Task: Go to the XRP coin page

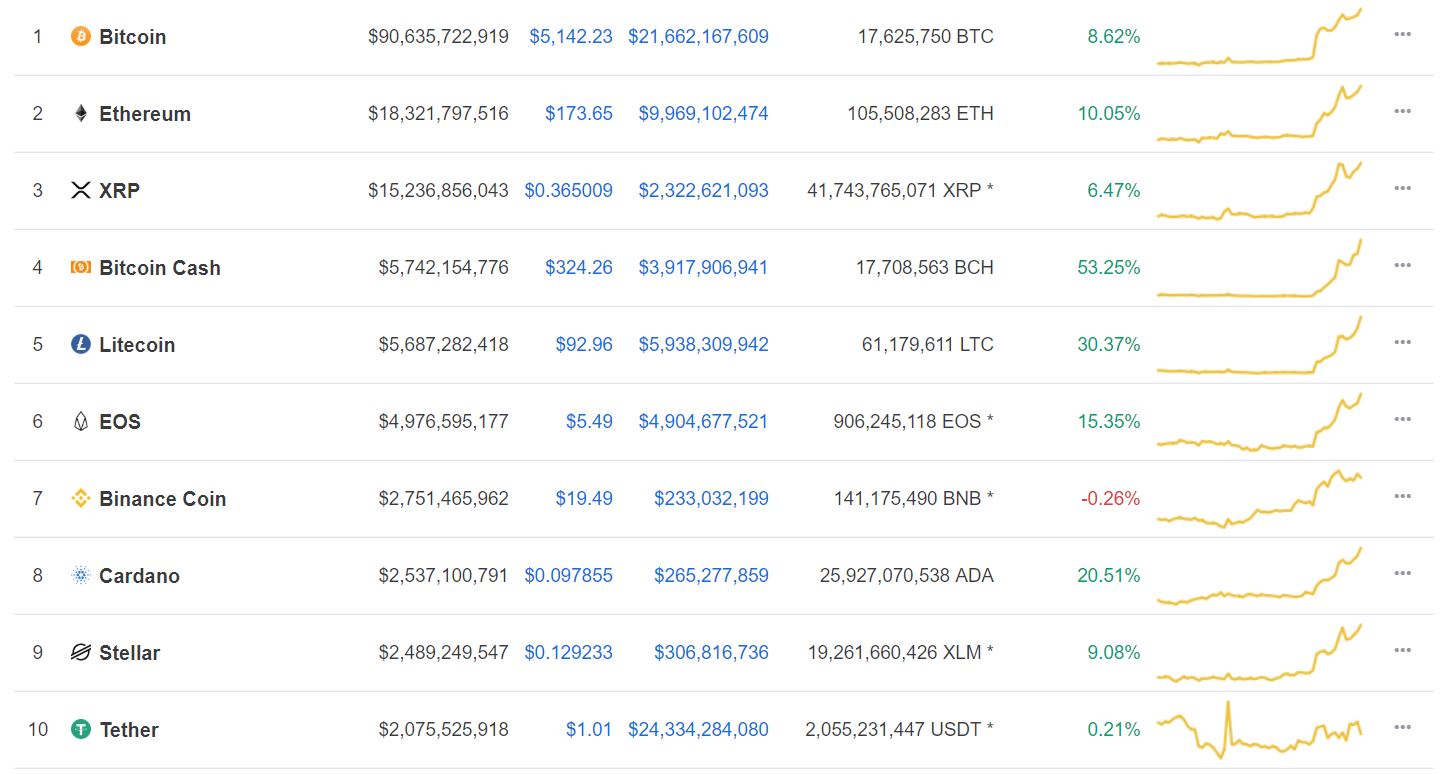Action: pos(119,190)
